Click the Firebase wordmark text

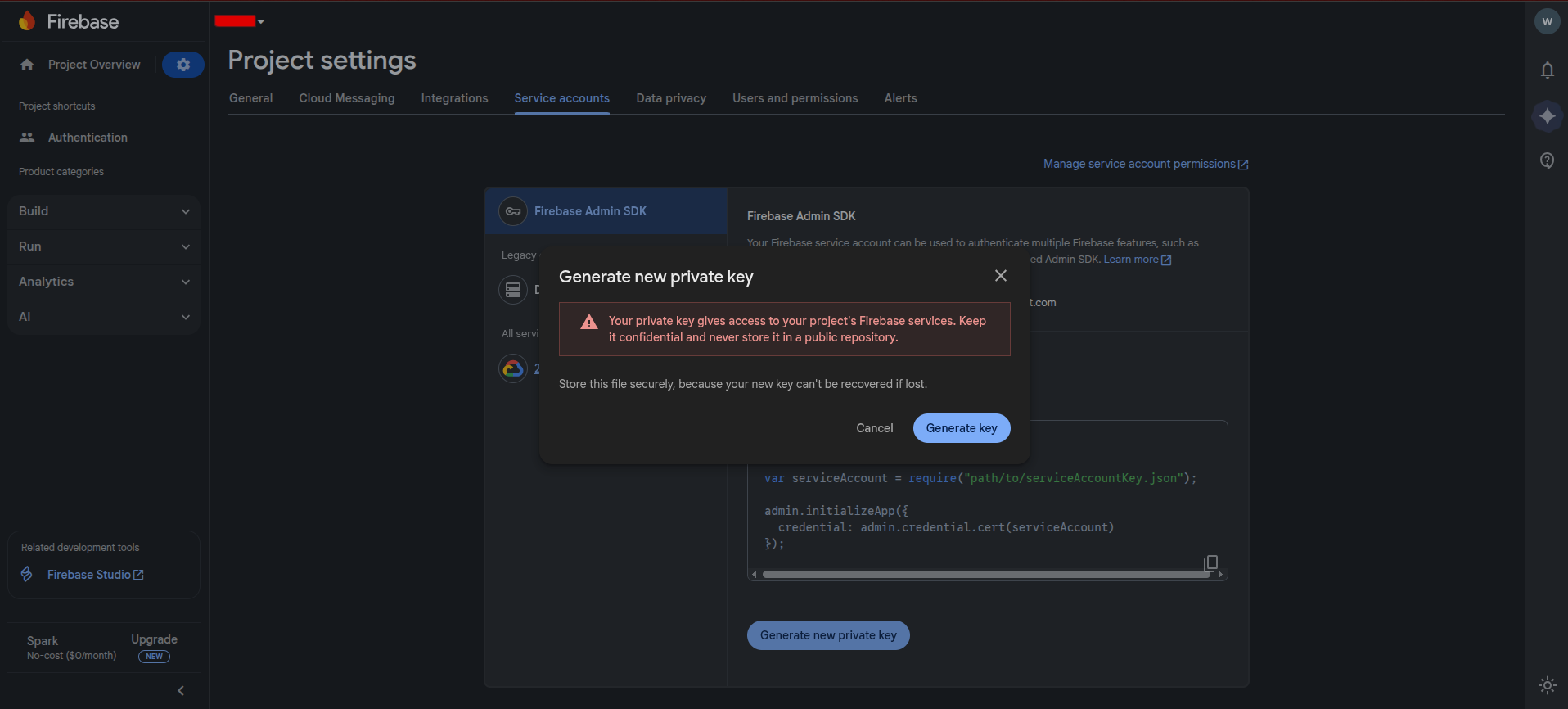83,22
